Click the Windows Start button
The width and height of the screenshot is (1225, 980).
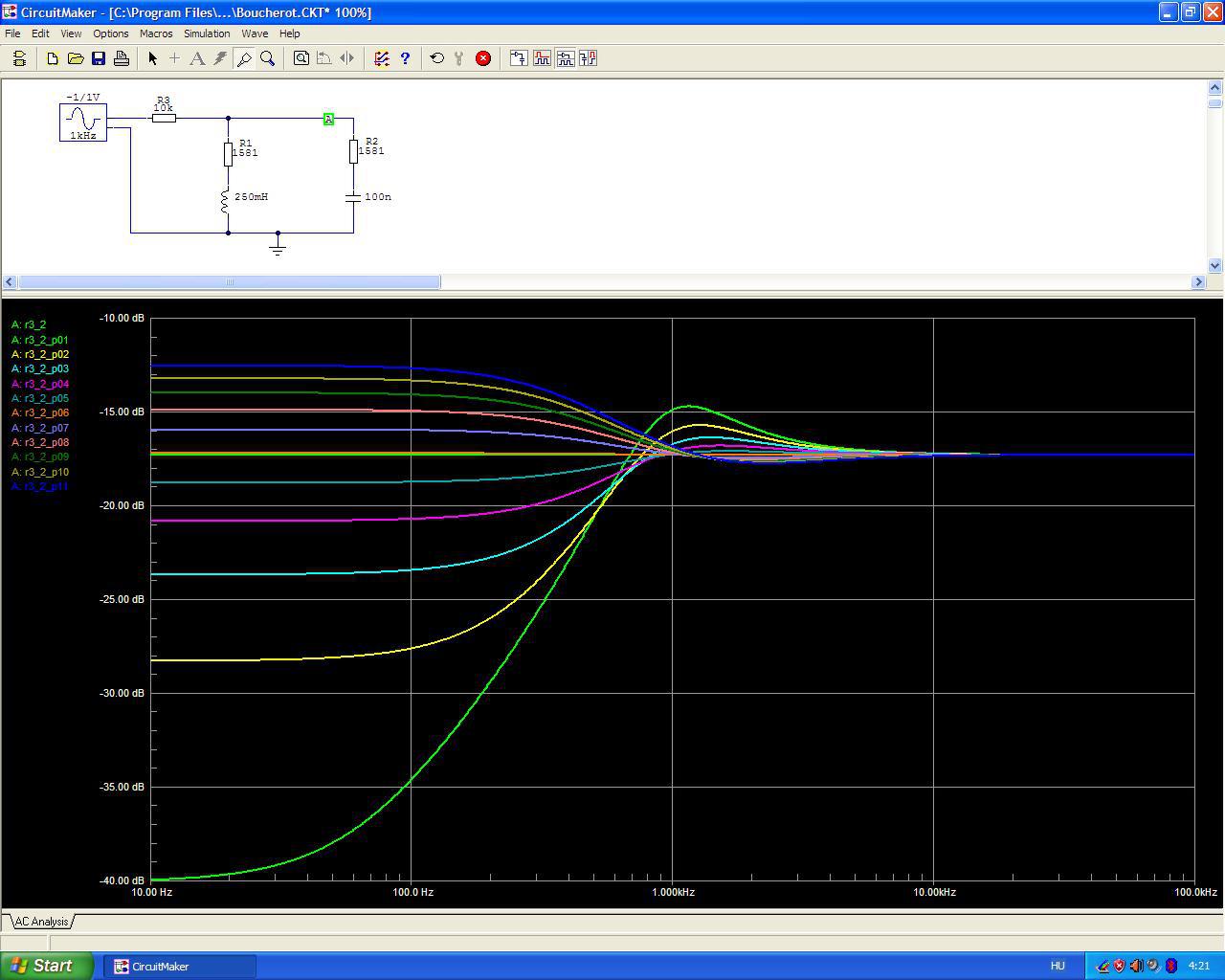tap(46, 966)
